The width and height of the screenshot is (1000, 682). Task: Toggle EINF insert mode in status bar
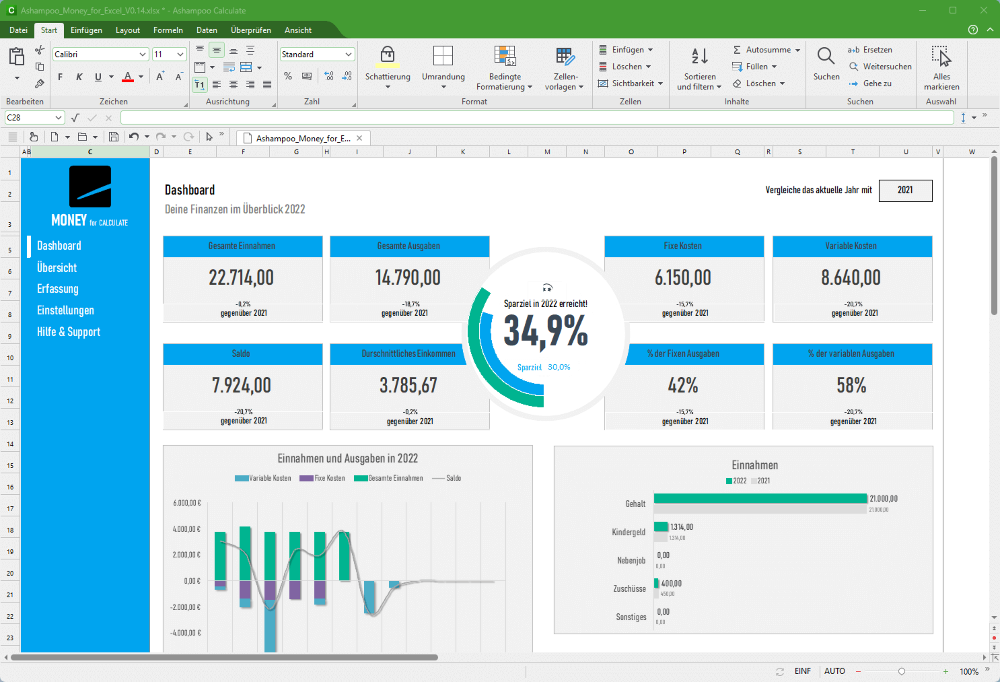click(802, 671)
